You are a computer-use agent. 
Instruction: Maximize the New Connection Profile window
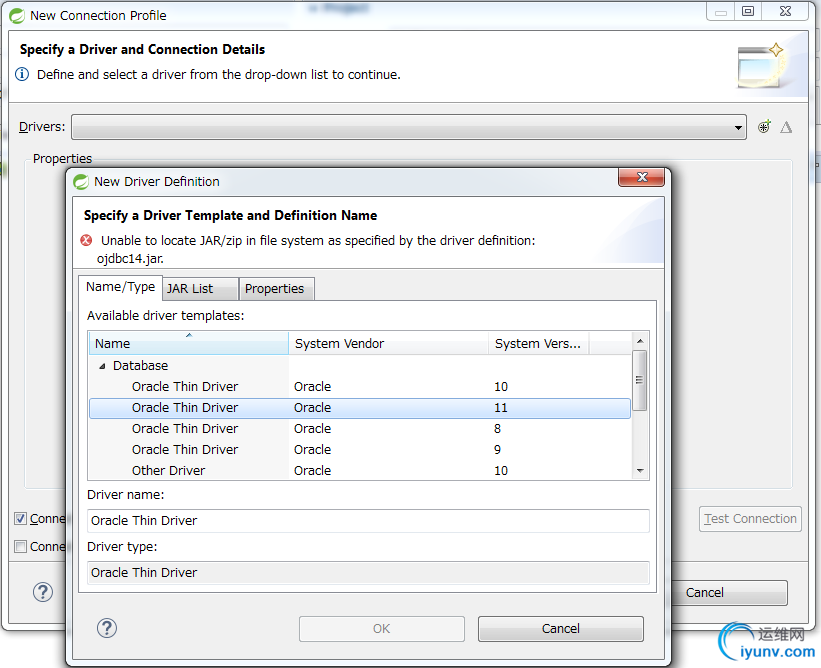tap(748, 11)
